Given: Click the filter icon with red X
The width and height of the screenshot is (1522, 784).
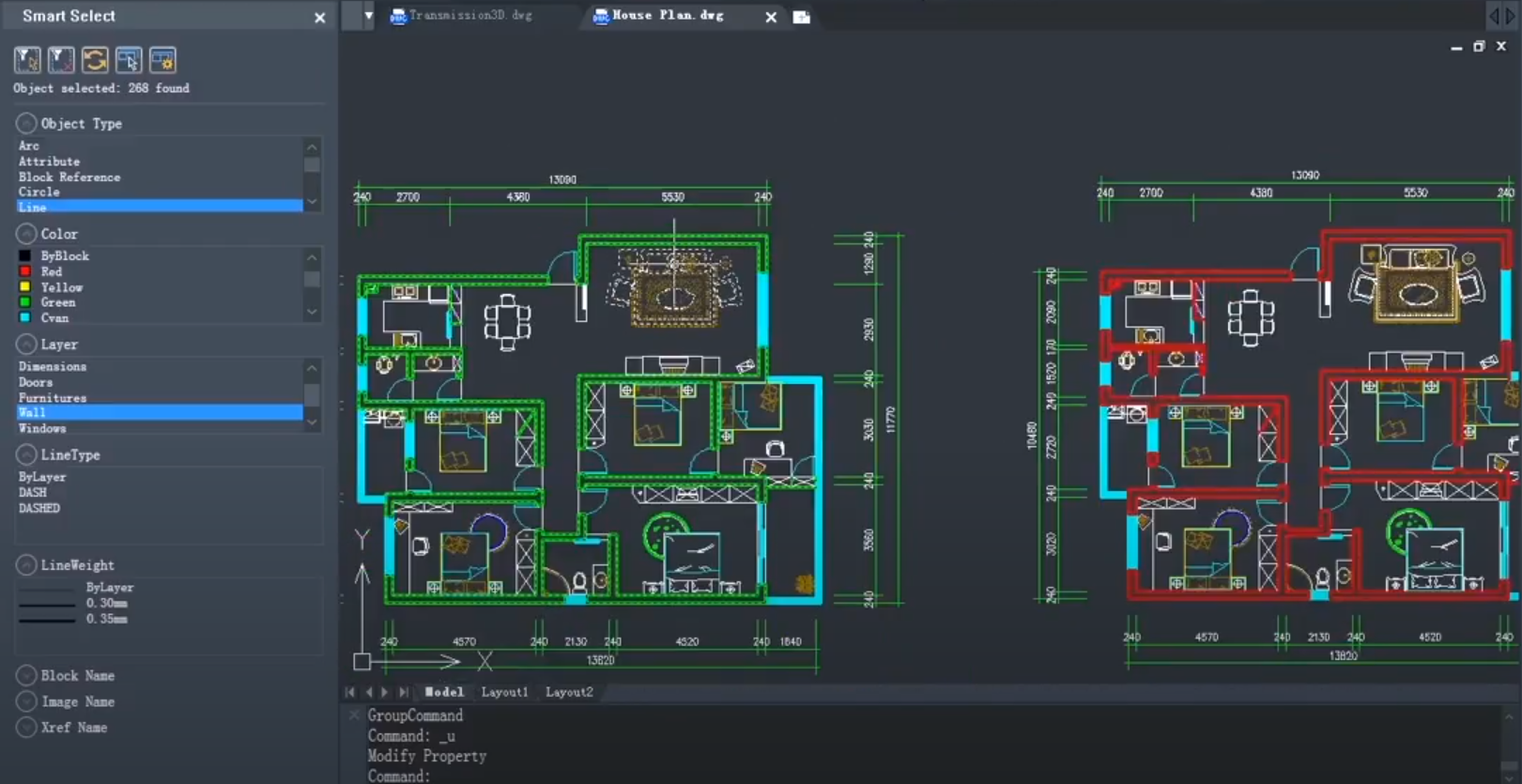Looking at the screenshot, I should (x=61, y=60).
